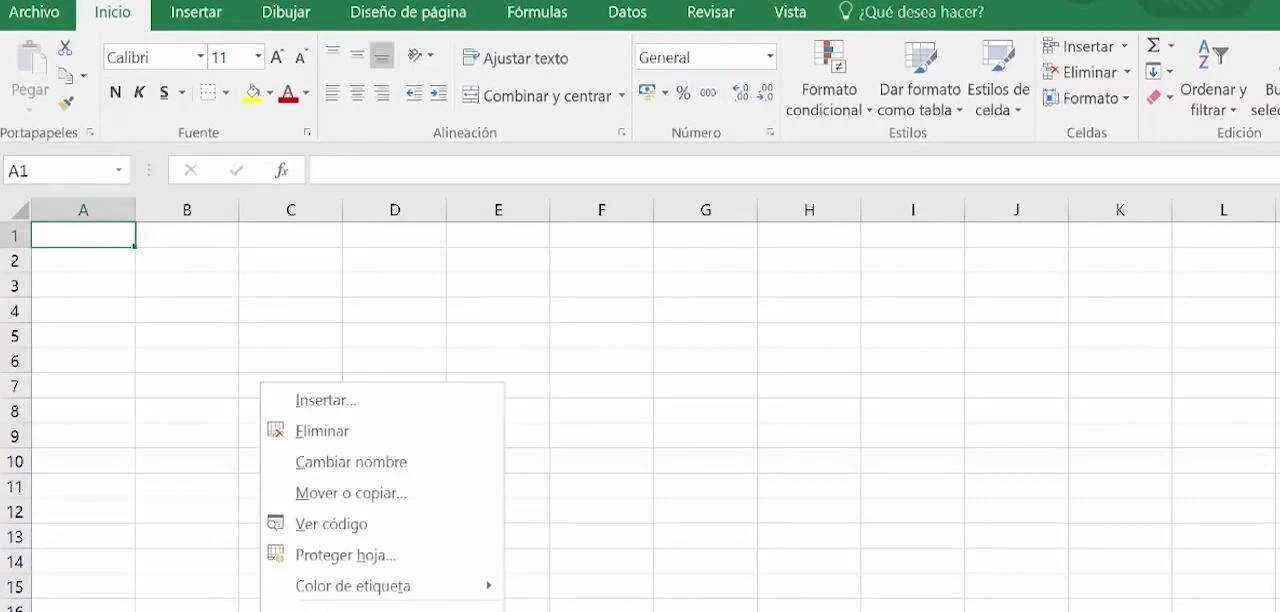Click the insert function fx icon
The width and height of the screenshot is (1280, 612).
click(x=282, y=171)
